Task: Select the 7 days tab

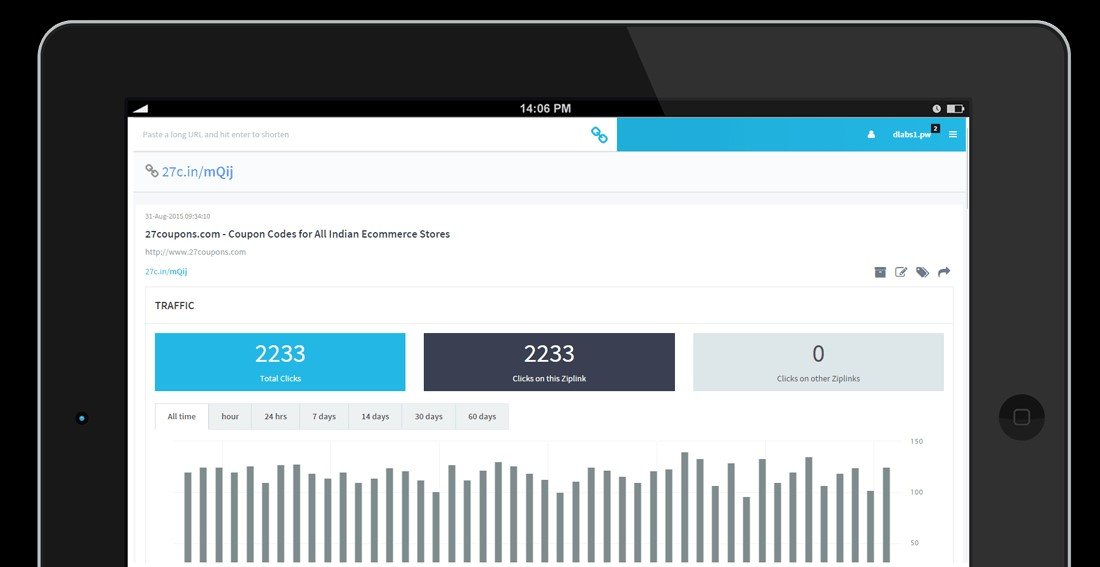Action: point(324,417)
